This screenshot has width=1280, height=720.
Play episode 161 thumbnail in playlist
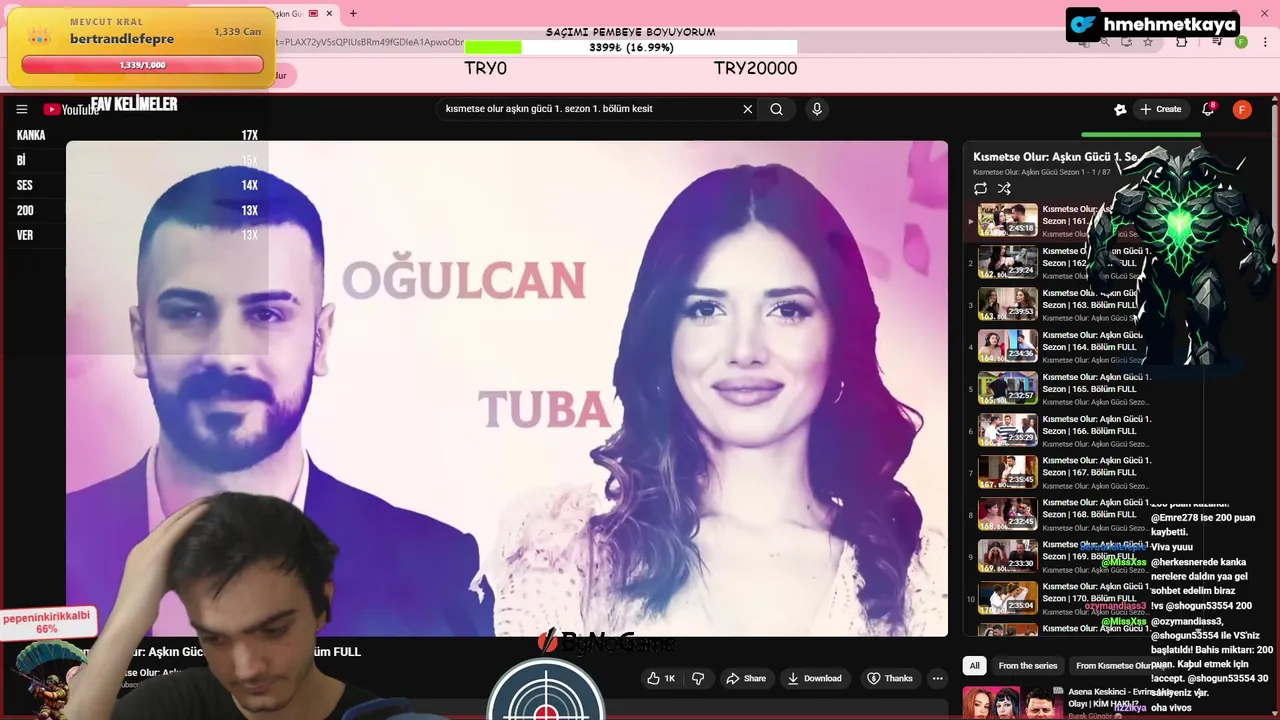pyautogui.click(x=1007, y=220)
